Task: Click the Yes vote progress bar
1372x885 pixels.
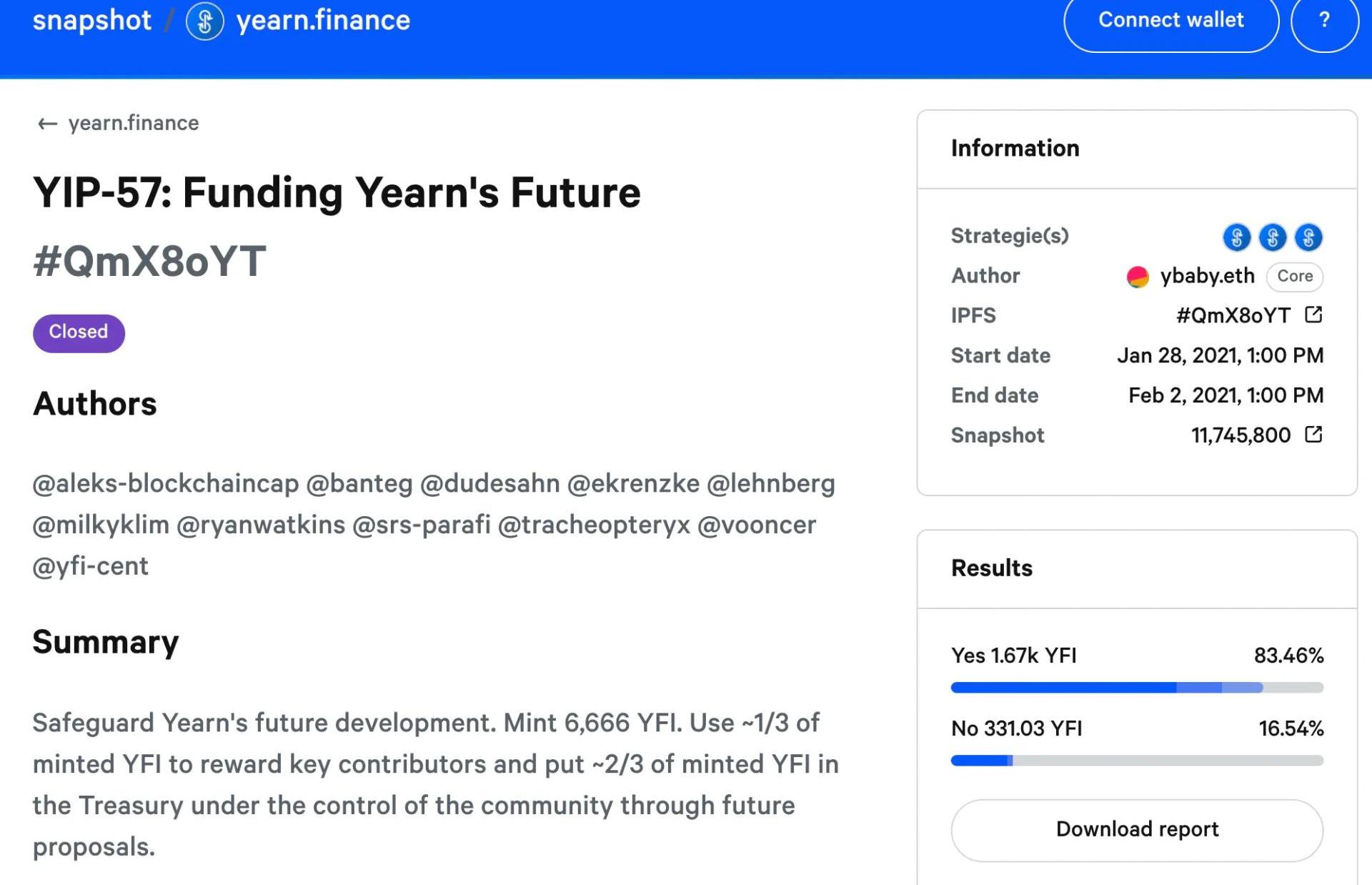Action: [x=1136, y=688]
